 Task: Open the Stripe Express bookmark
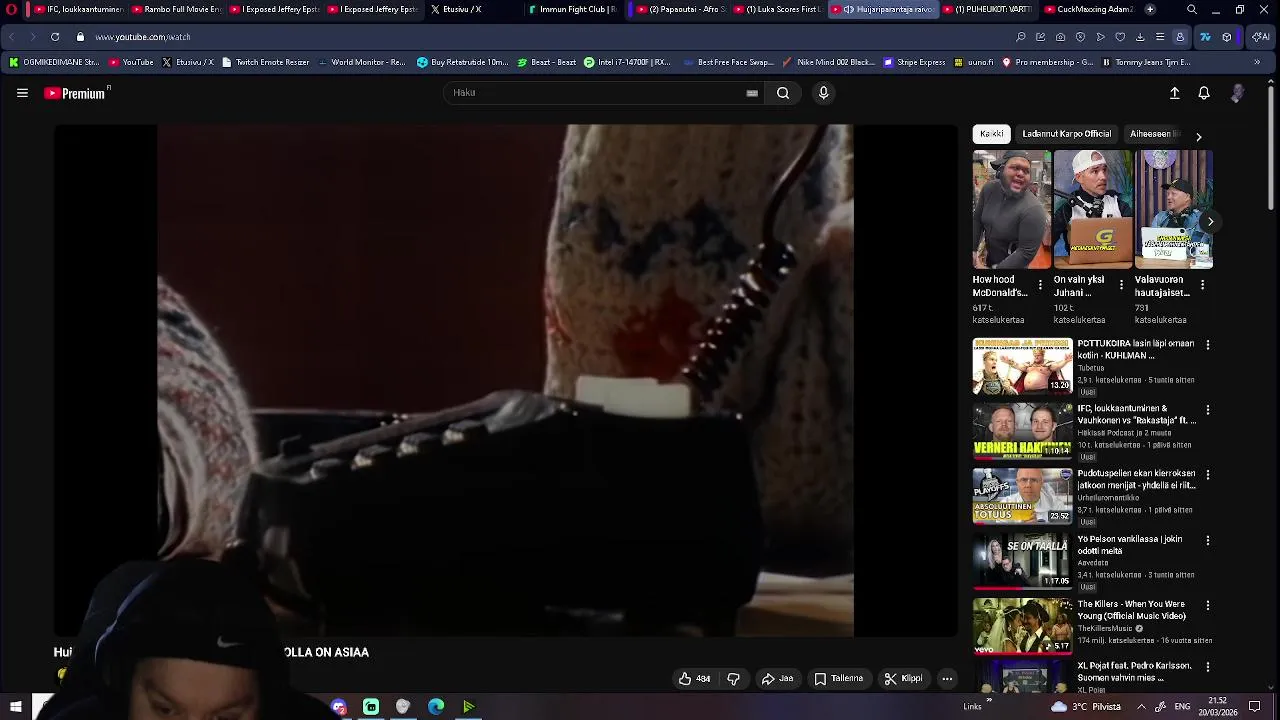point(914,62)
